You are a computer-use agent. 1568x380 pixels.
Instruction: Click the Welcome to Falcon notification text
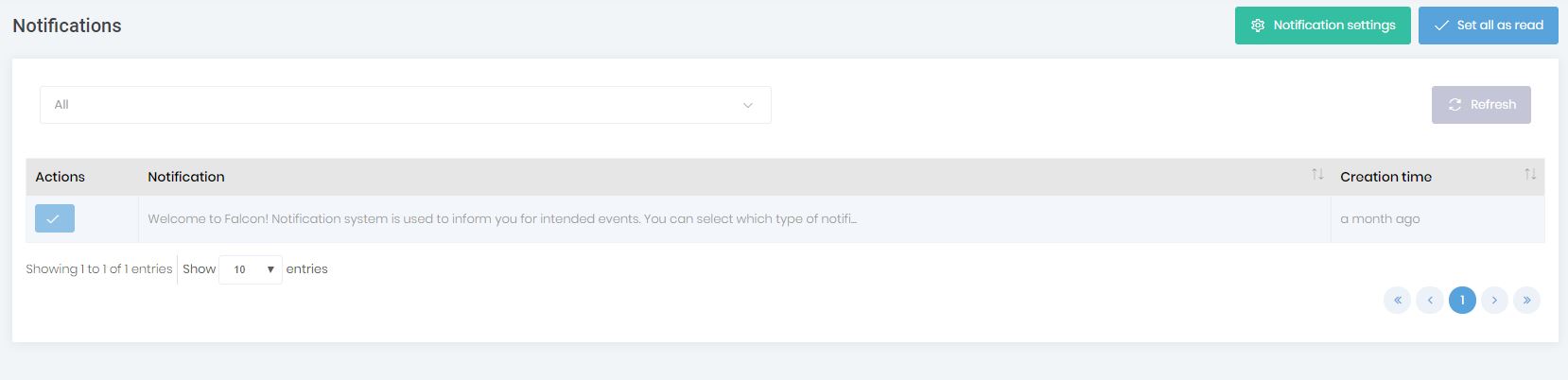pyautogui.click(x=501, y=219)
